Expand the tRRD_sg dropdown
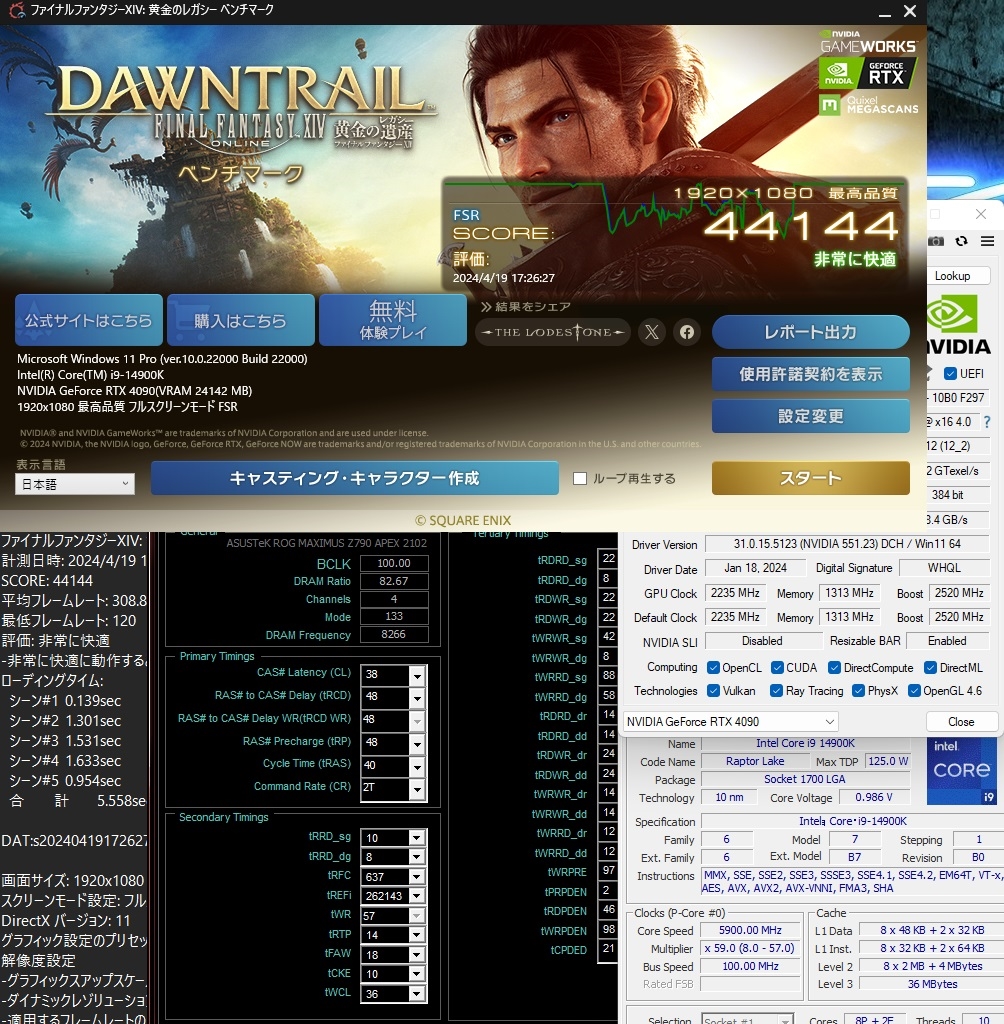1004x1024 pixels. (417, 838)
